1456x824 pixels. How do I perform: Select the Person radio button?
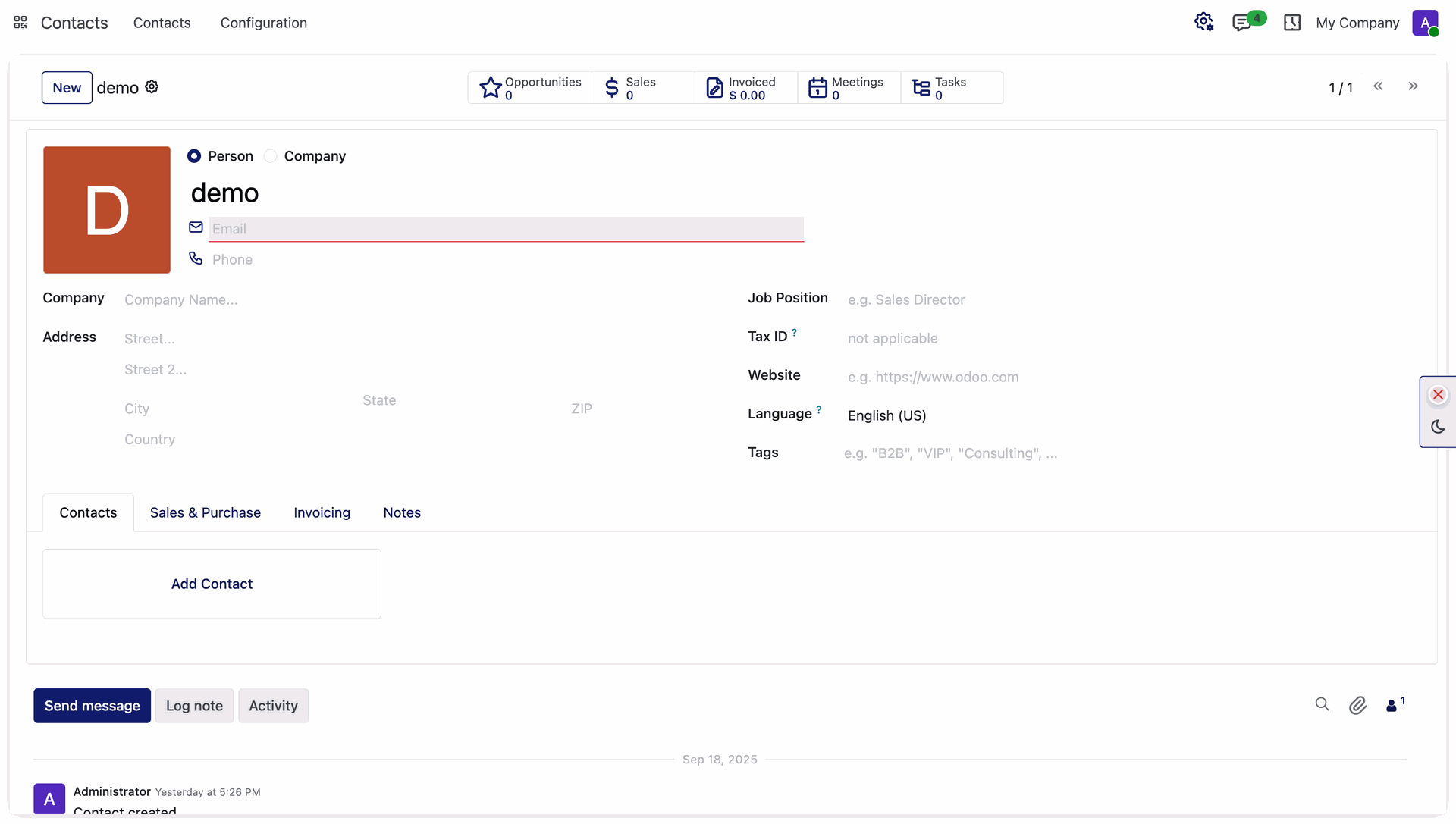[x=194, y=156]
